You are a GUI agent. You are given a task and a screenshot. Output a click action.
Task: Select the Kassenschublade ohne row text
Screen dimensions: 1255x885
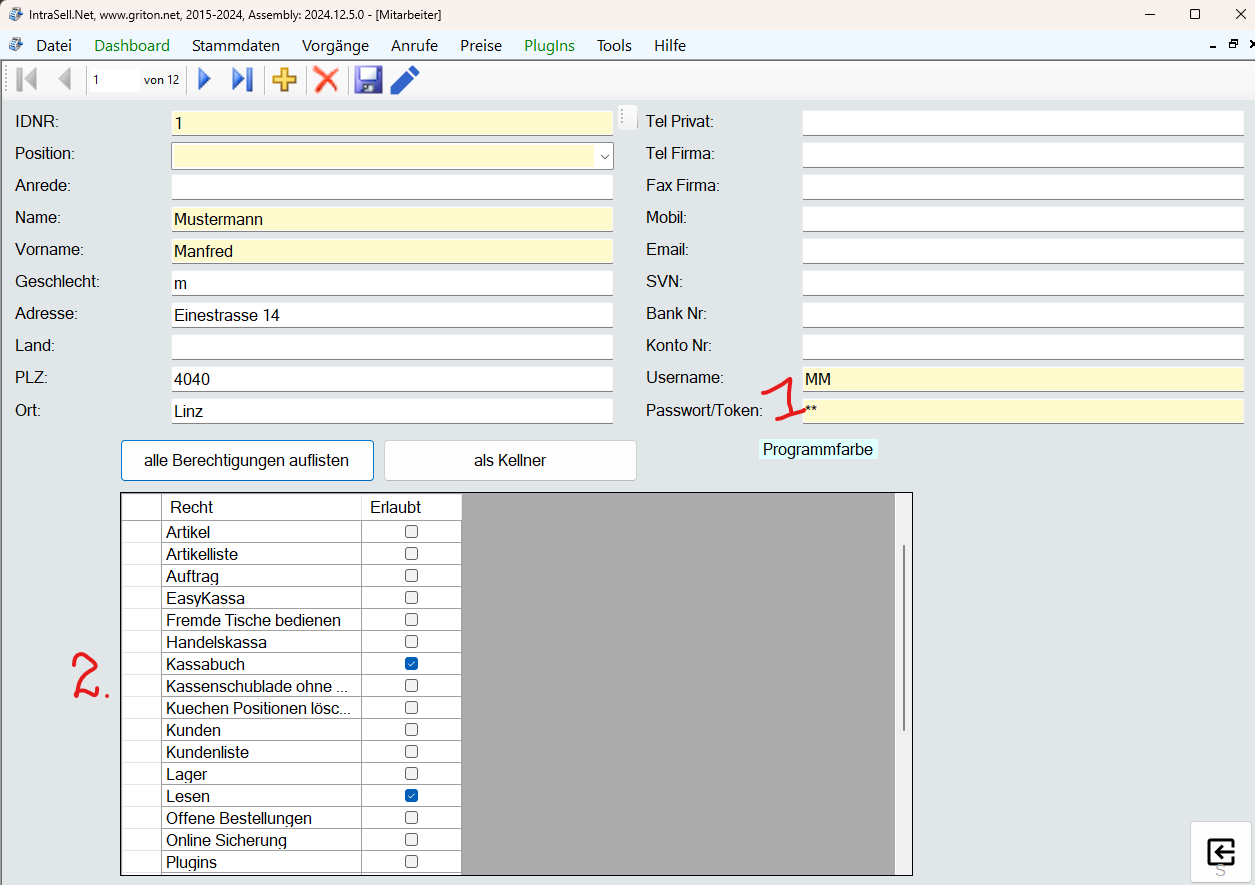tap(257, 686)
